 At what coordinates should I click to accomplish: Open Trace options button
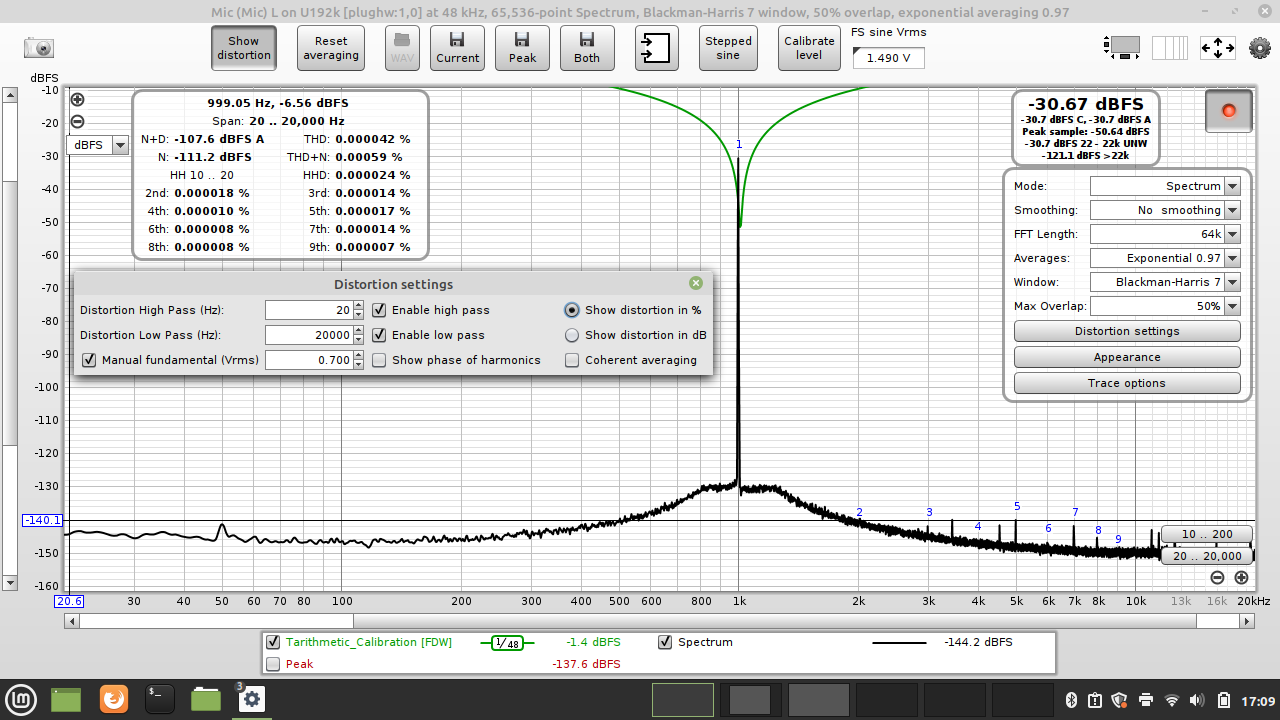(1127, 383)
